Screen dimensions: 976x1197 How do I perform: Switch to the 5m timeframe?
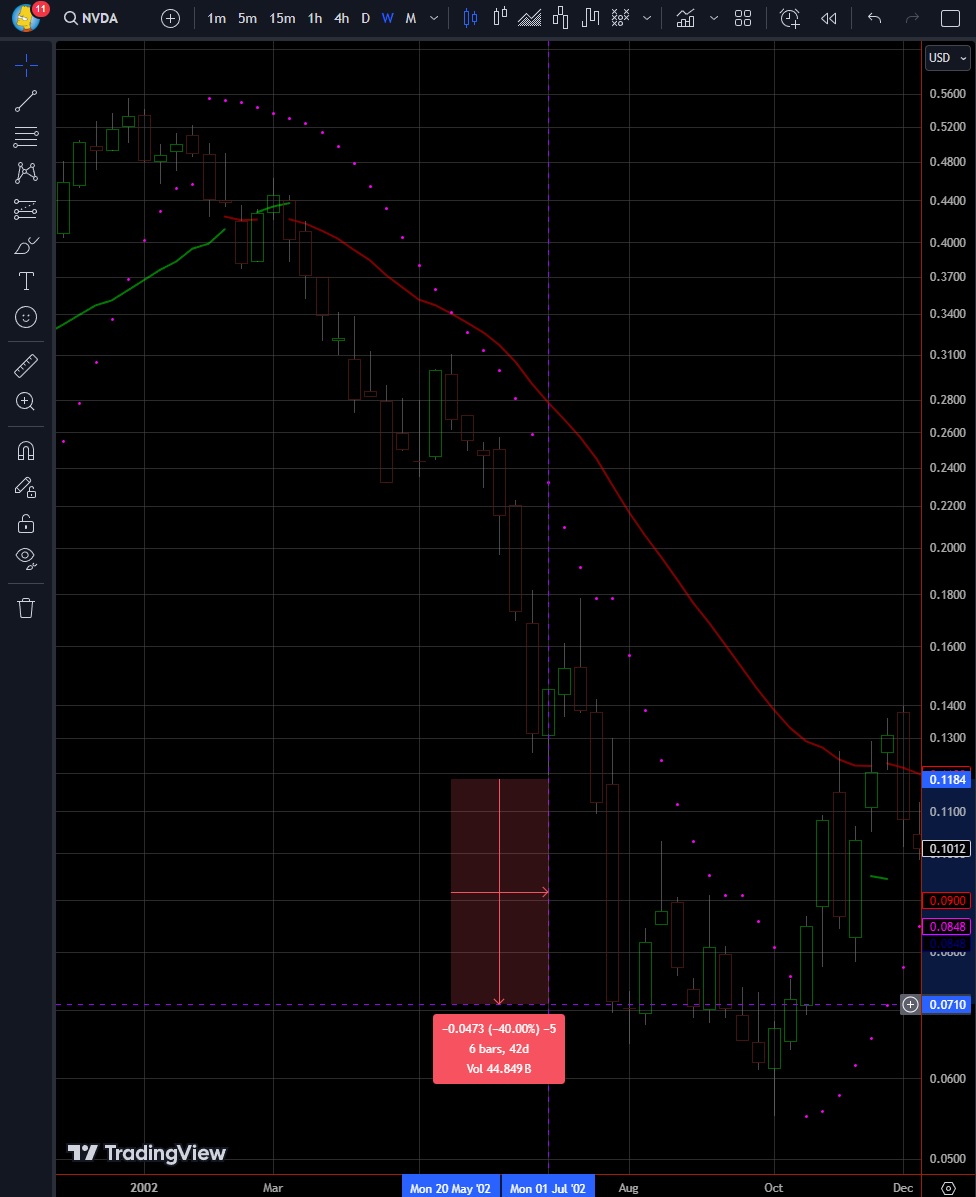coord(247,18)
